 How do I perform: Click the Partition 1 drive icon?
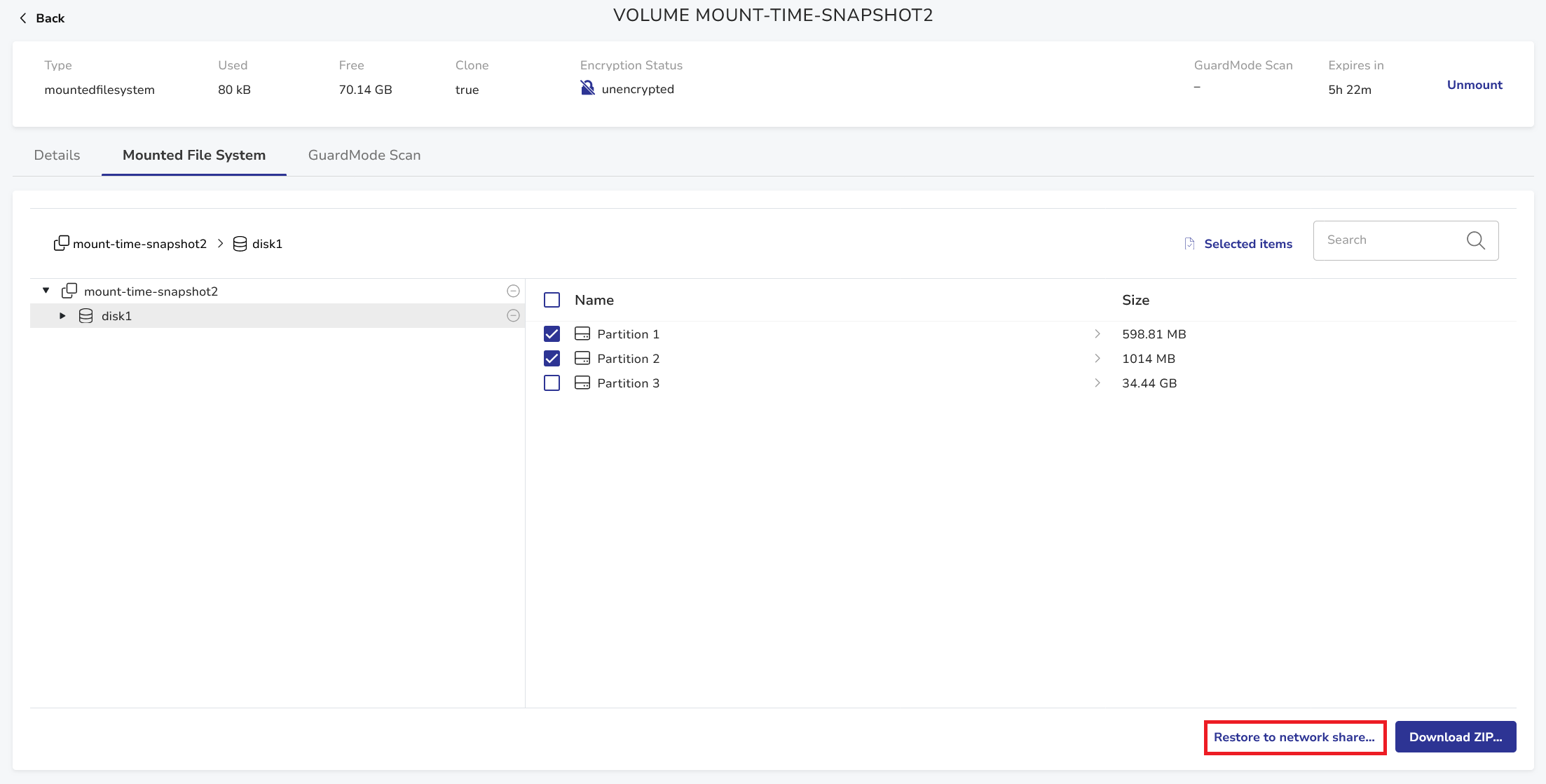(x=582, y=333)
